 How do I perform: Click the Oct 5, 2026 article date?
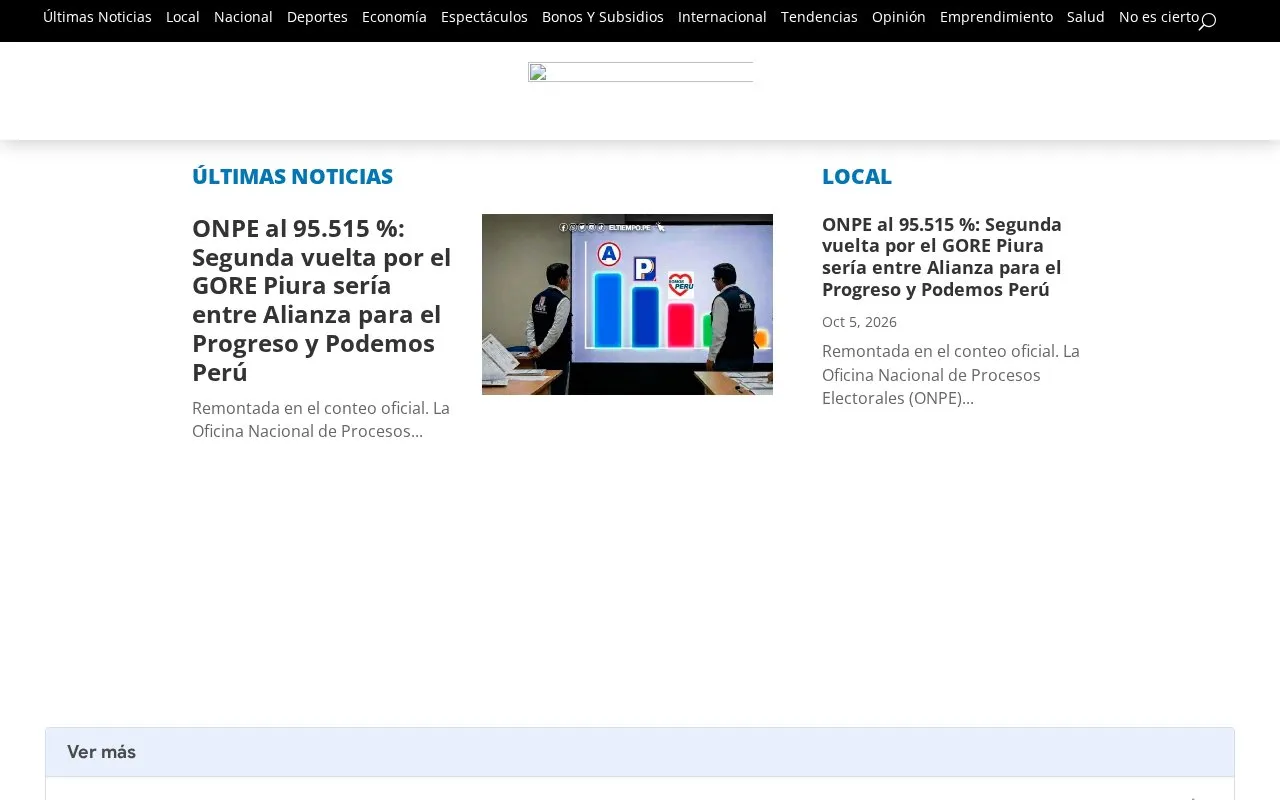click(x=859, y=322)
